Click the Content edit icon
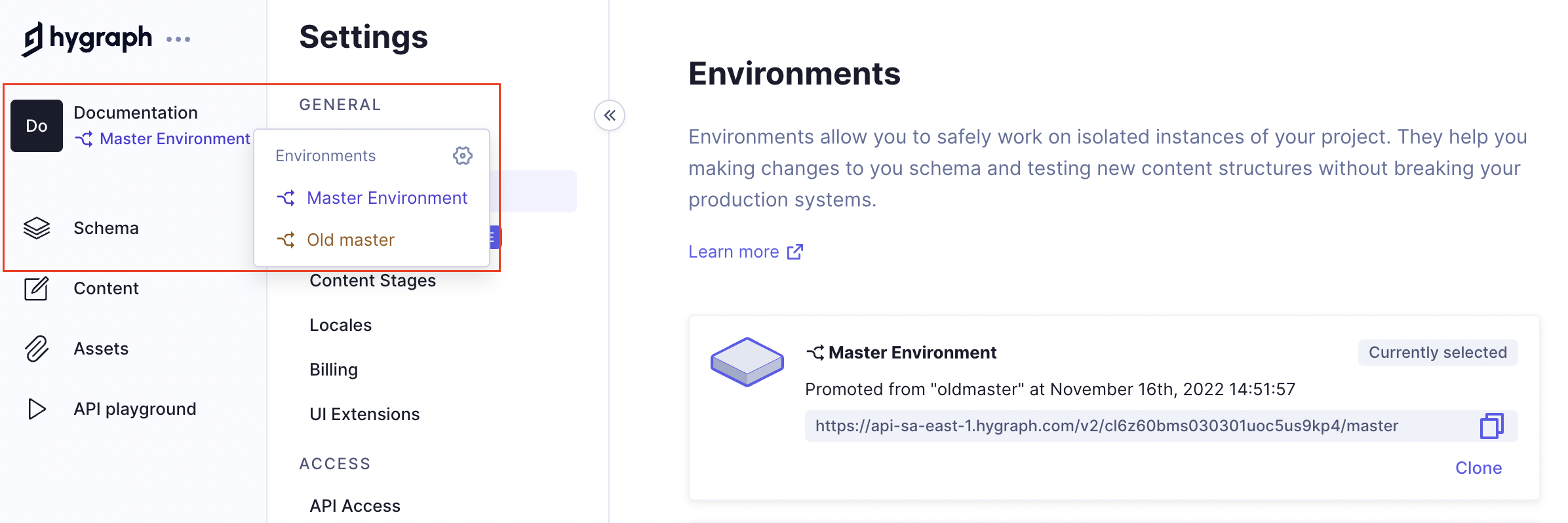The height and width of the screenshot is (523, 1568). point(37,288)
